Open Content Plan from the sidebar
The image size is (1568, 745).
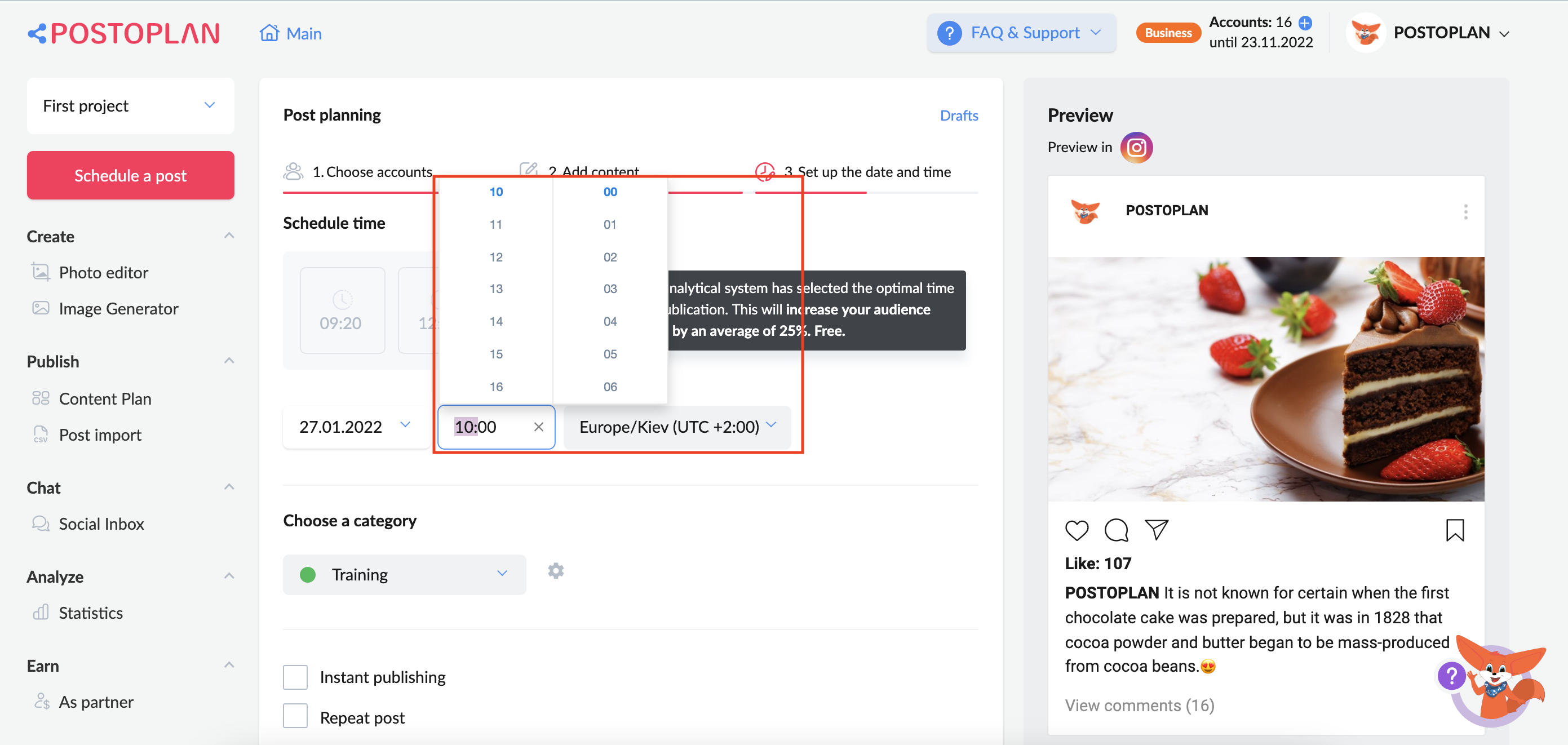105,398
